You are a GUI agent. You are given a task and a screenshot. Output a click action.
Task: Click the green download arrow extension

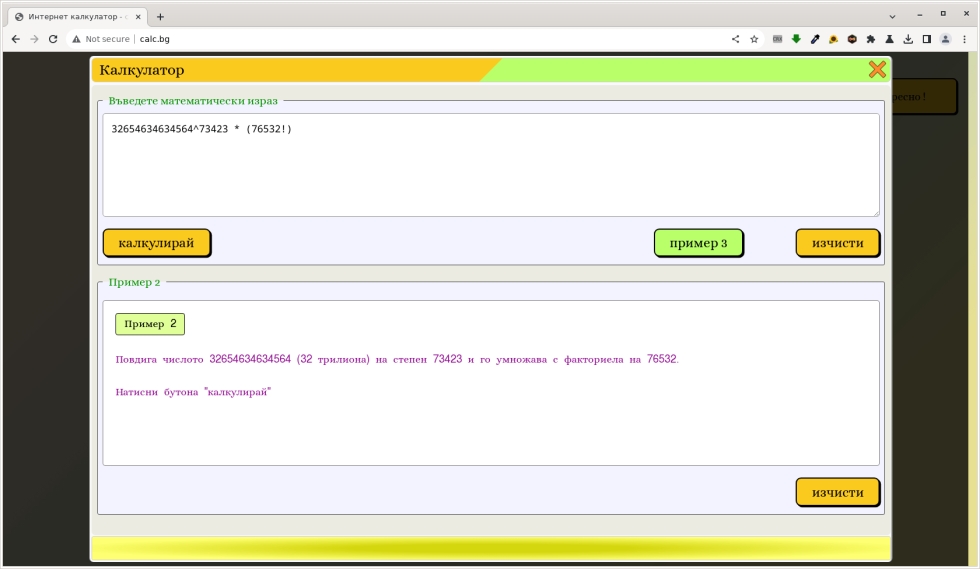click(x=796, y=39)
